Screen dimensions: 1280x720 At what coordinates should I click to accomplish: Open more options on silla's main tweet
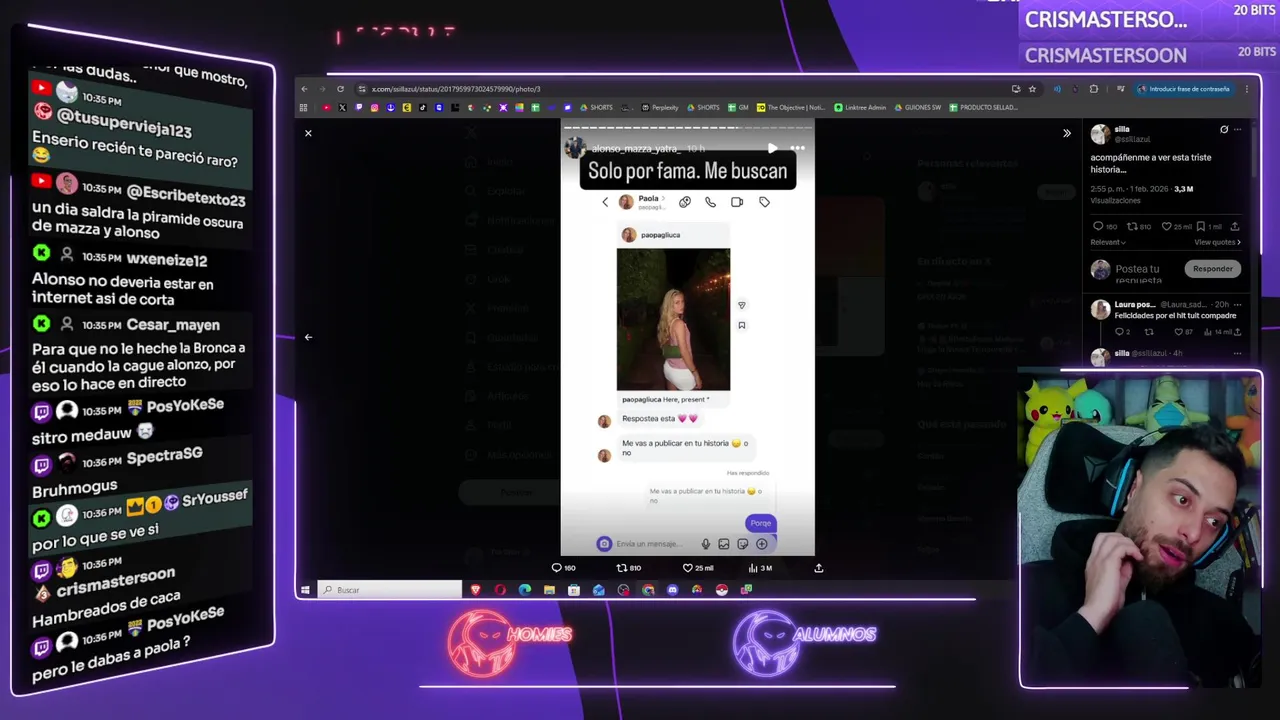(x=1238, y=129)
